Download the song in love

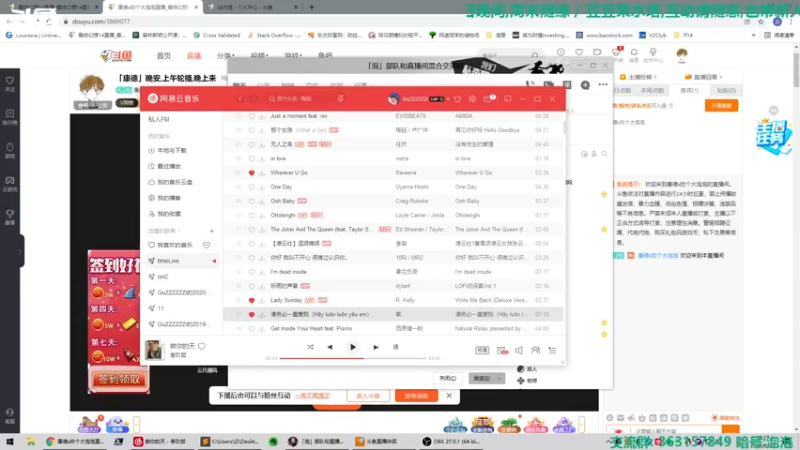[262, 159]
